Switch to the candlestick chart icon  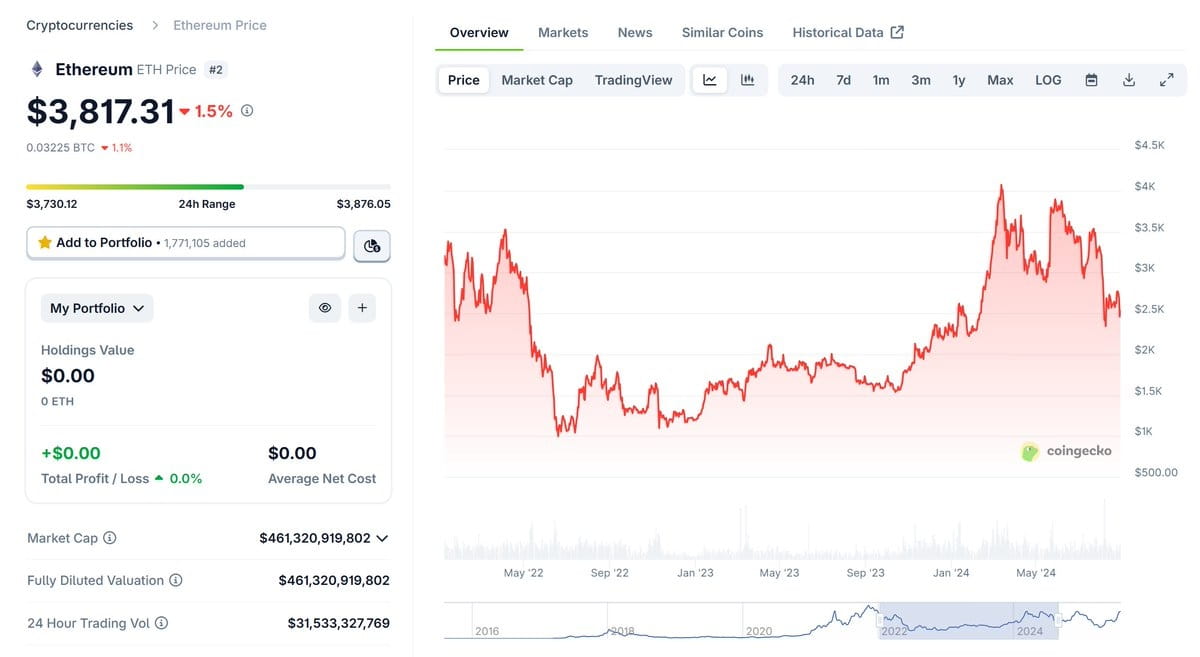coord(747,79)
